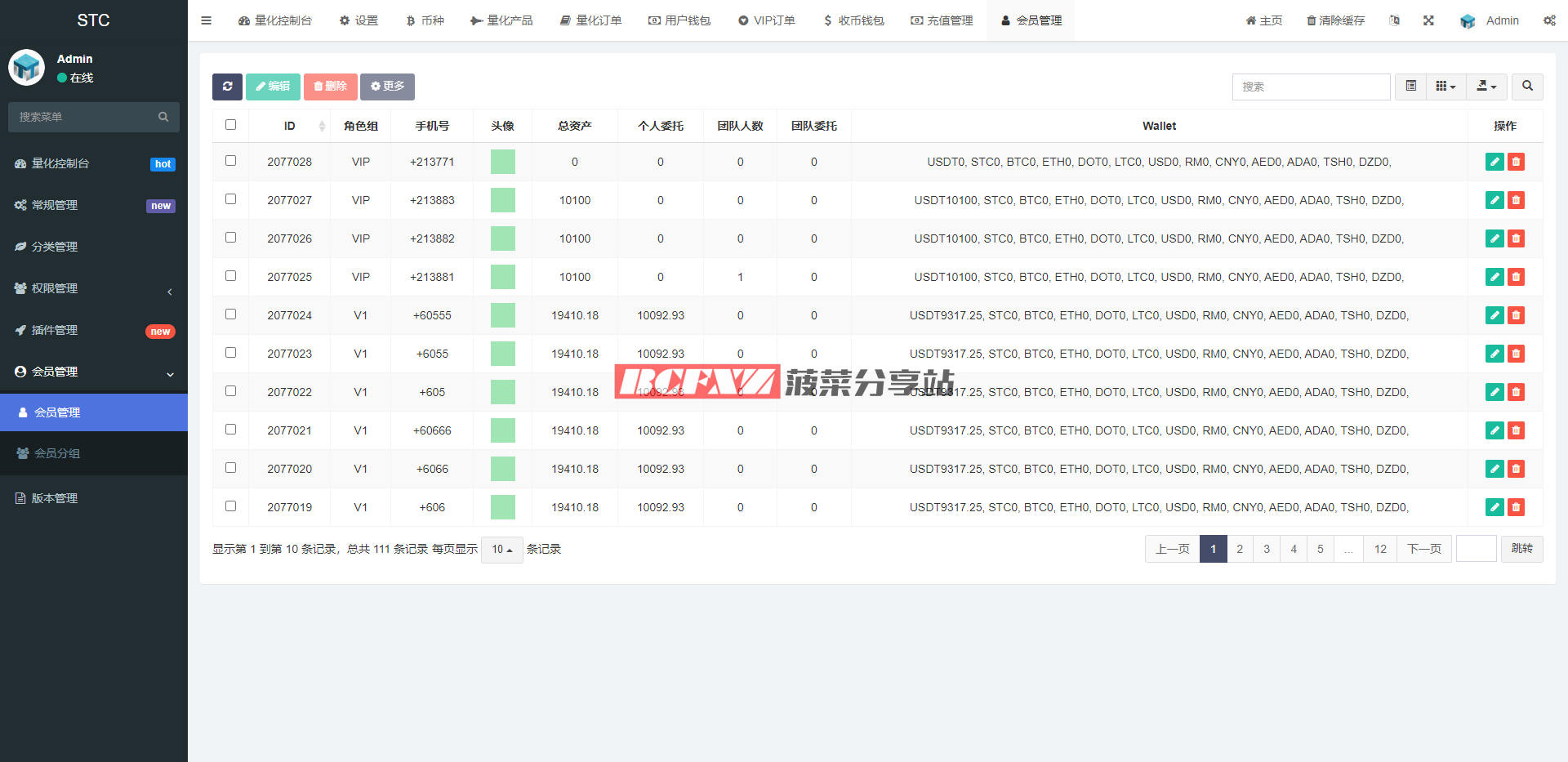Expand the 权限管理 sidebar menu
The height and width of the screenshot is (762, 1568).
pos(94,288)
